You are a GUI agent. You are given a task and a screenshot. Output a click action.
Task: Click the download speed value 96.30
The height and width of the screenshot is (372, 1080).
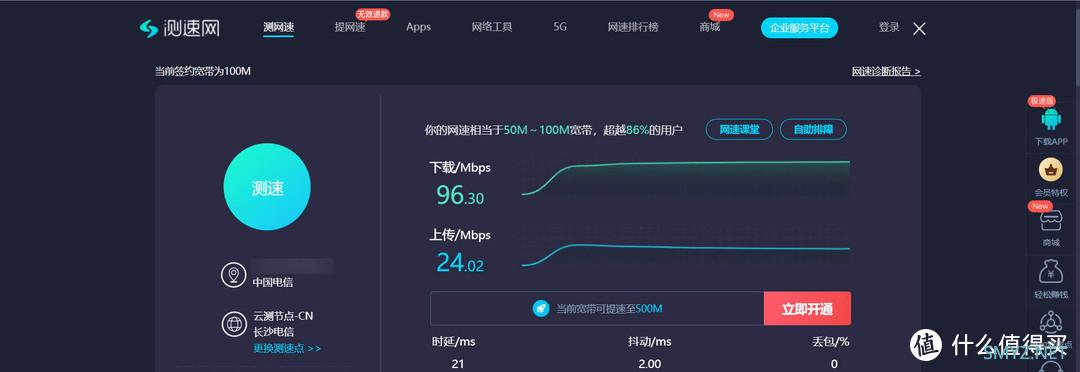(x=460, y=196)
